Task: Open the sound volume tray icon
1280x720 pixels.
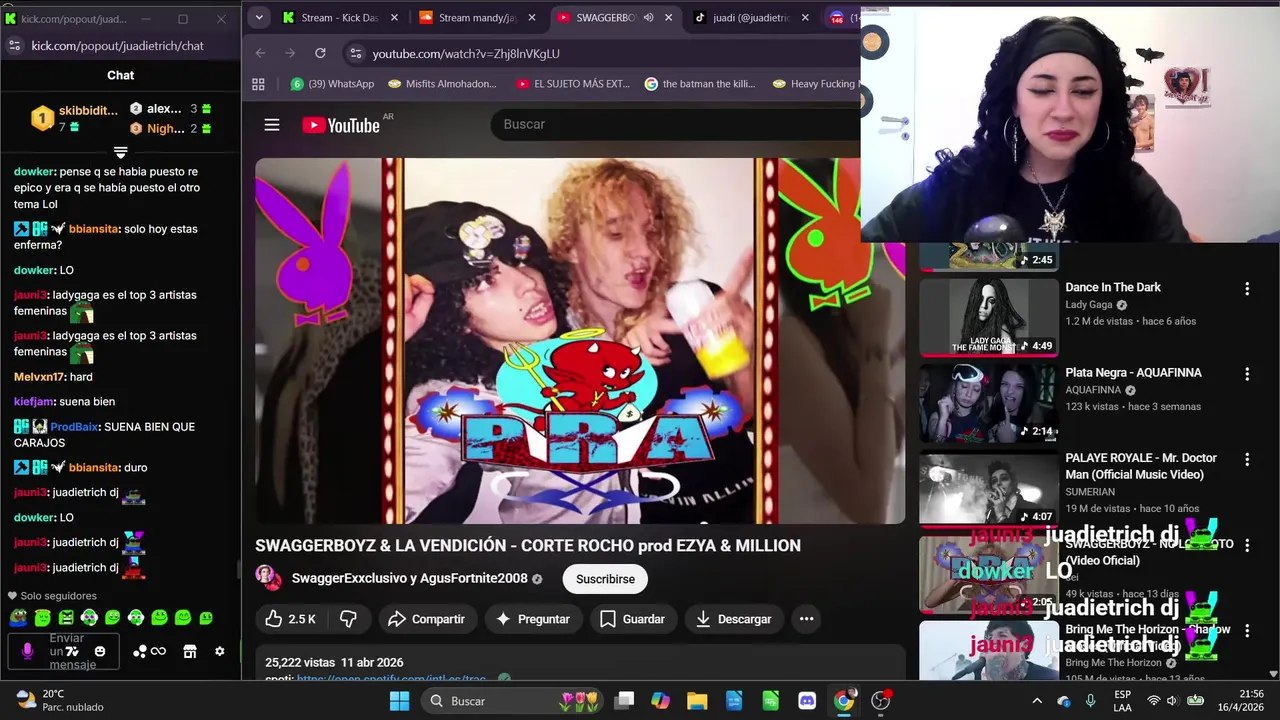Action: [1174, 700]
